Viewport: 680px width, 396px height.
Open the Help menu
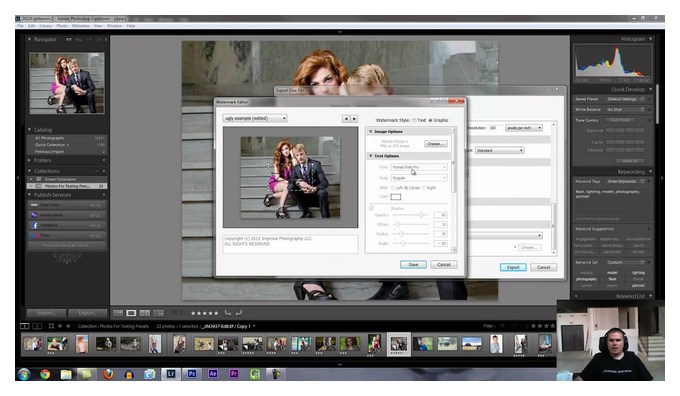(131, 26)
